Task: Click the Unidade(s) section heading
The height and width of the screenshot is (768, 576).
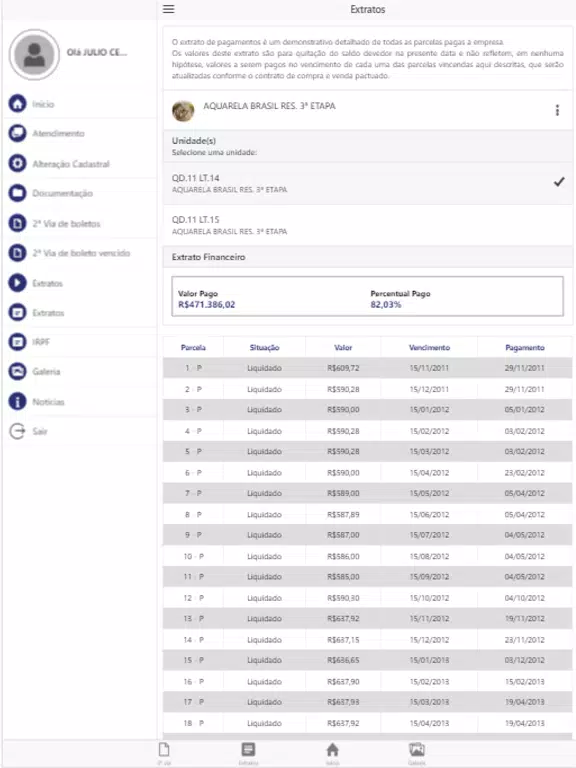Action: pyautogui.click(x=193, y=141)
